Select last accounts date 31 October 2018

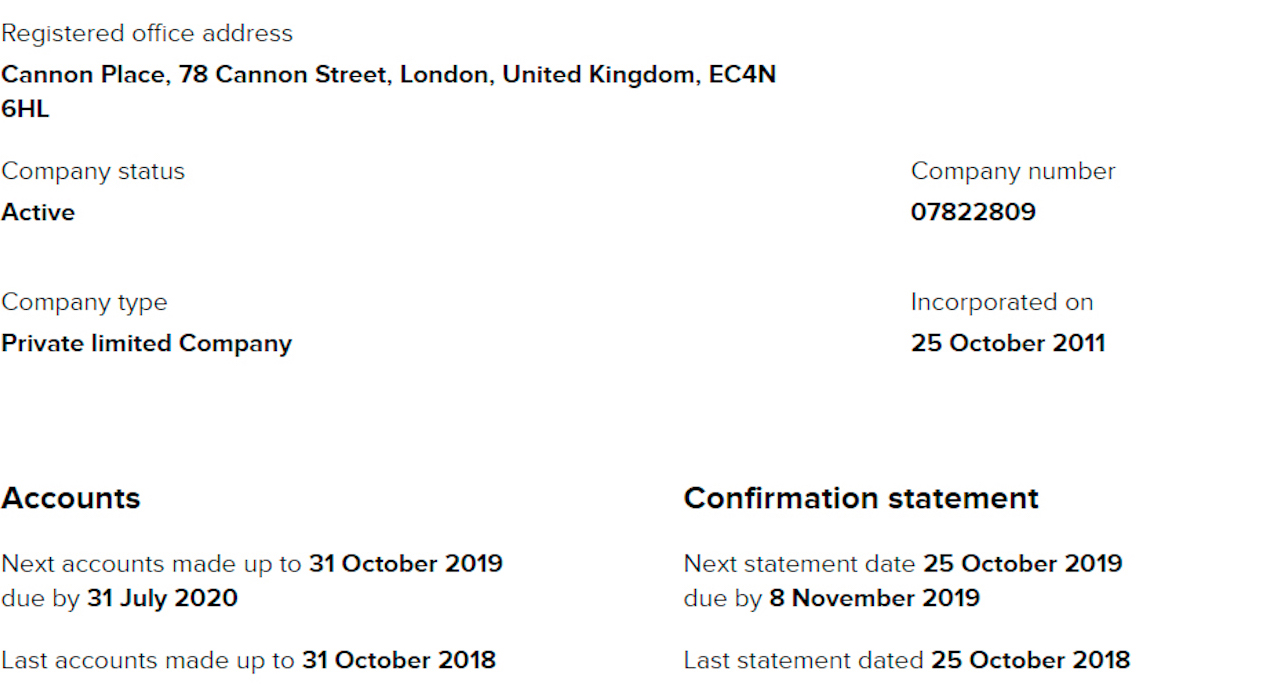(399, 661)
